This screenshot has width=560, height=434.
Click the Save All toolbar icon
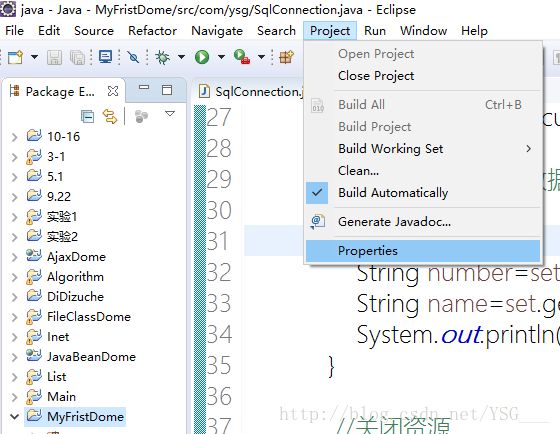coord(77,57)
